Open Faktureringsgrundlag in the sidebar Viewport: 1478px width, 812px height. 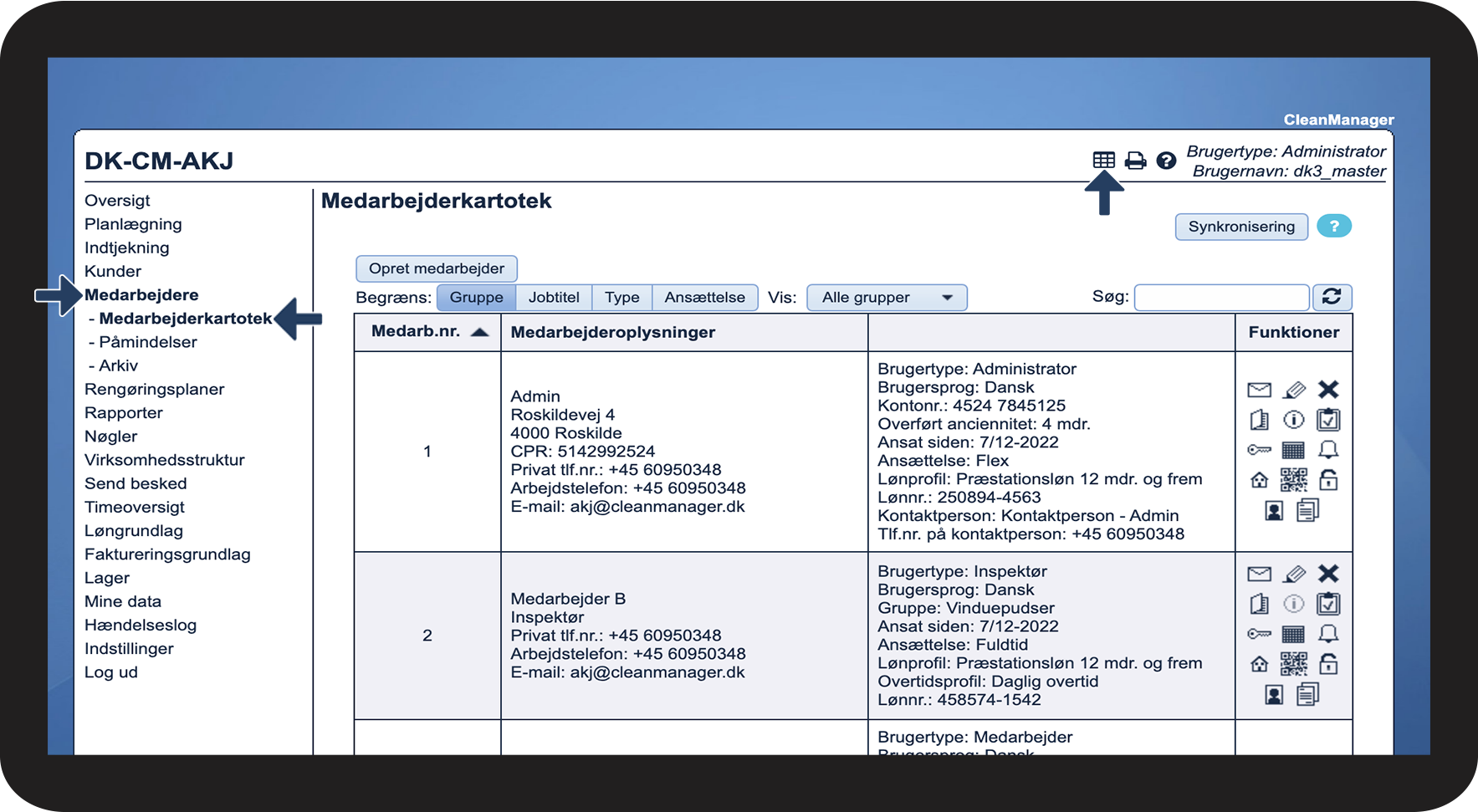point(167,554)
